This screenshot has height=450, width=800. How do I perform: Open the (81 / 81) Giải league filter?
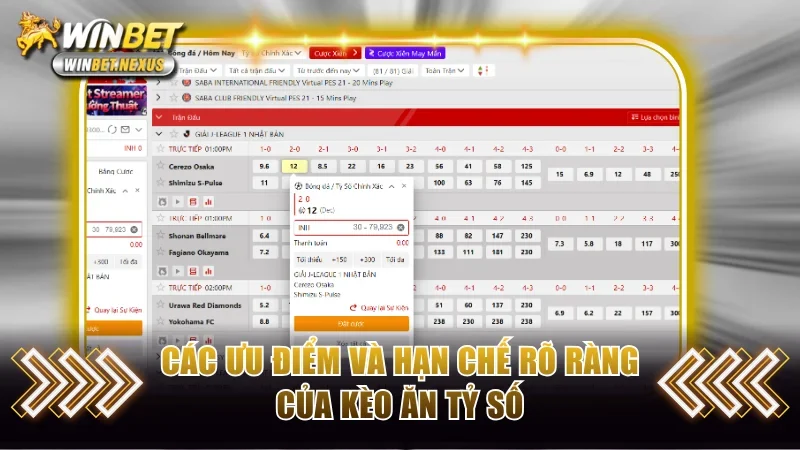[x=392, y=70]
